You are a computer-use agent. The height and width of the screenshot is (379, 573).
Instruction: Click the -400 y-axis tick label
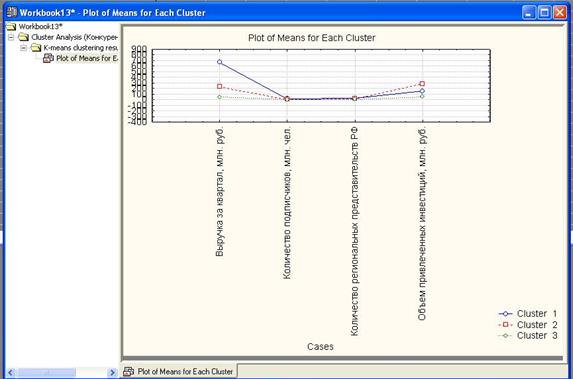click(x=138, y=122)
